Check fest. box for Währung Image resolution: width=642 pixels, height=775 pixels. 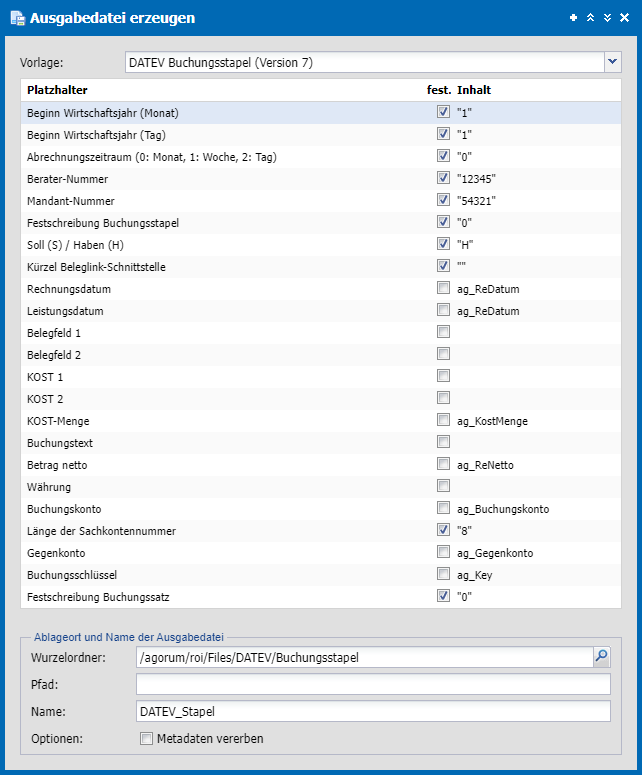point(443,486)
